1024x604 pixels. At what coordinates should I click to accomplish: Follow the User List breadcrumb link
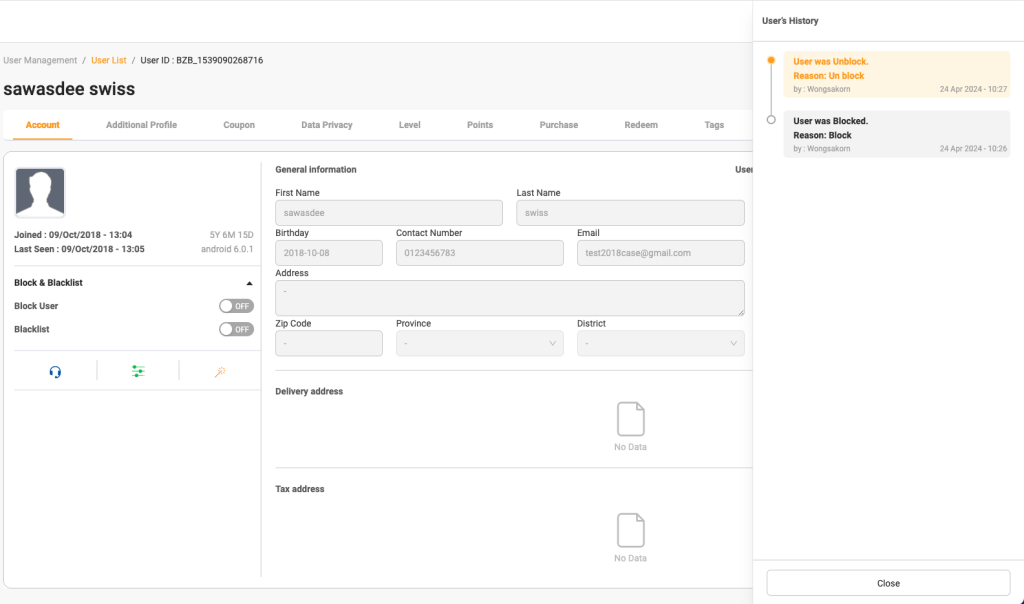pyautogui.click(x=109, y=60)
